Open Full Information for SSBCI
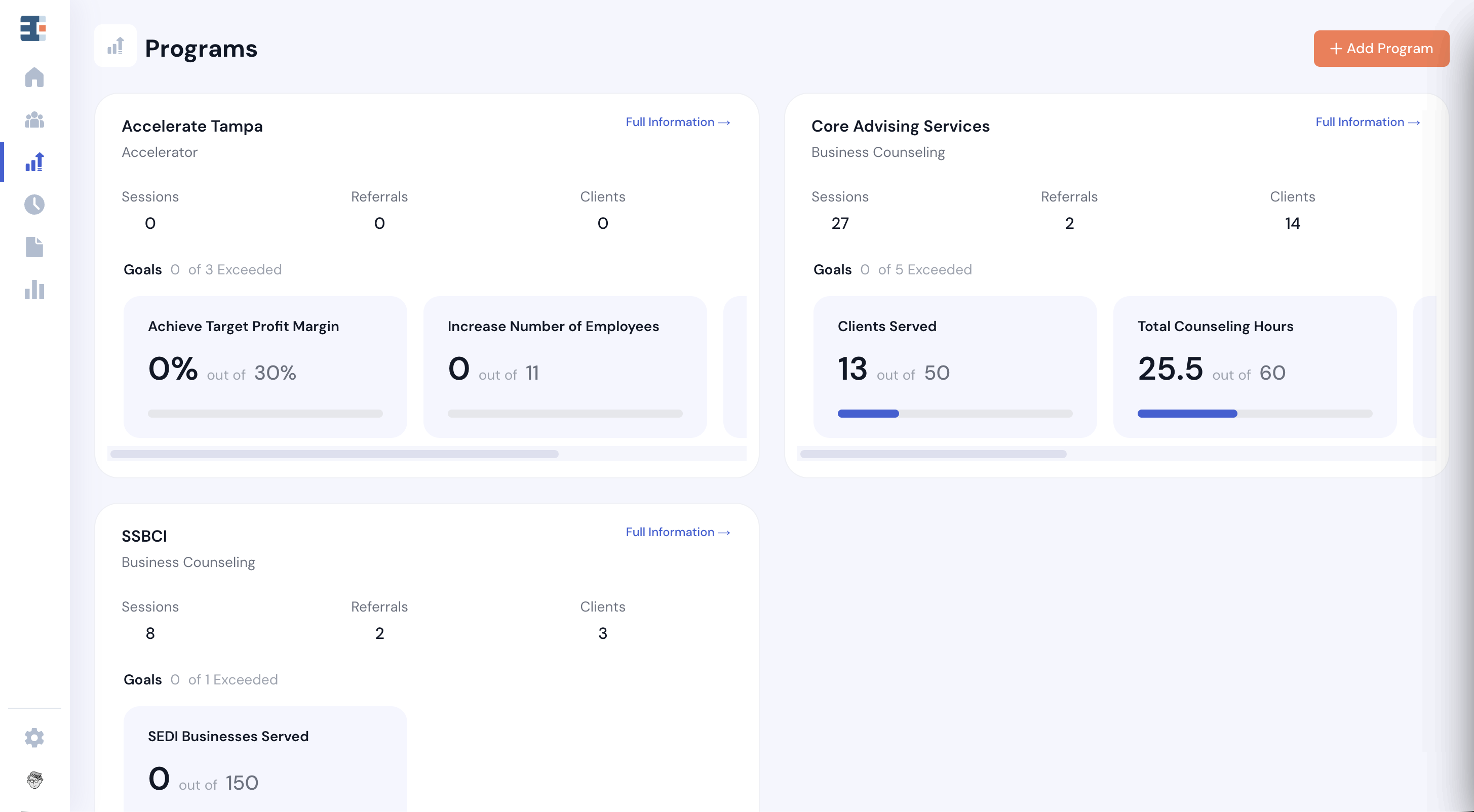Screen dimensions: 1474x812 678,533
